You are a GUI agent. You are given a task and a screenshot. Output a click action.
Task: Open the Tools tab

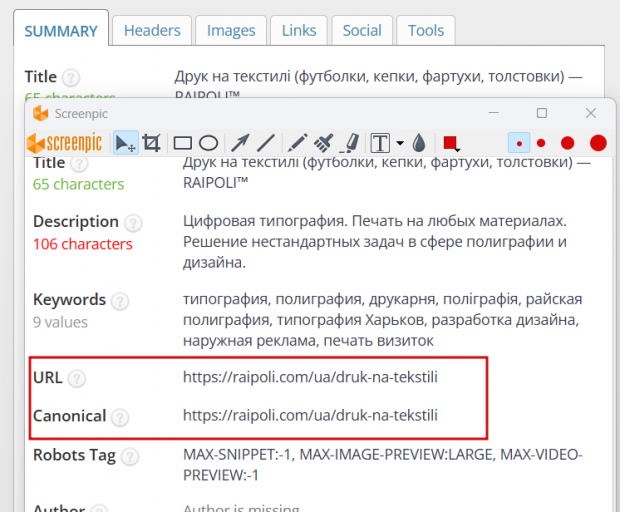coord(426,30)
